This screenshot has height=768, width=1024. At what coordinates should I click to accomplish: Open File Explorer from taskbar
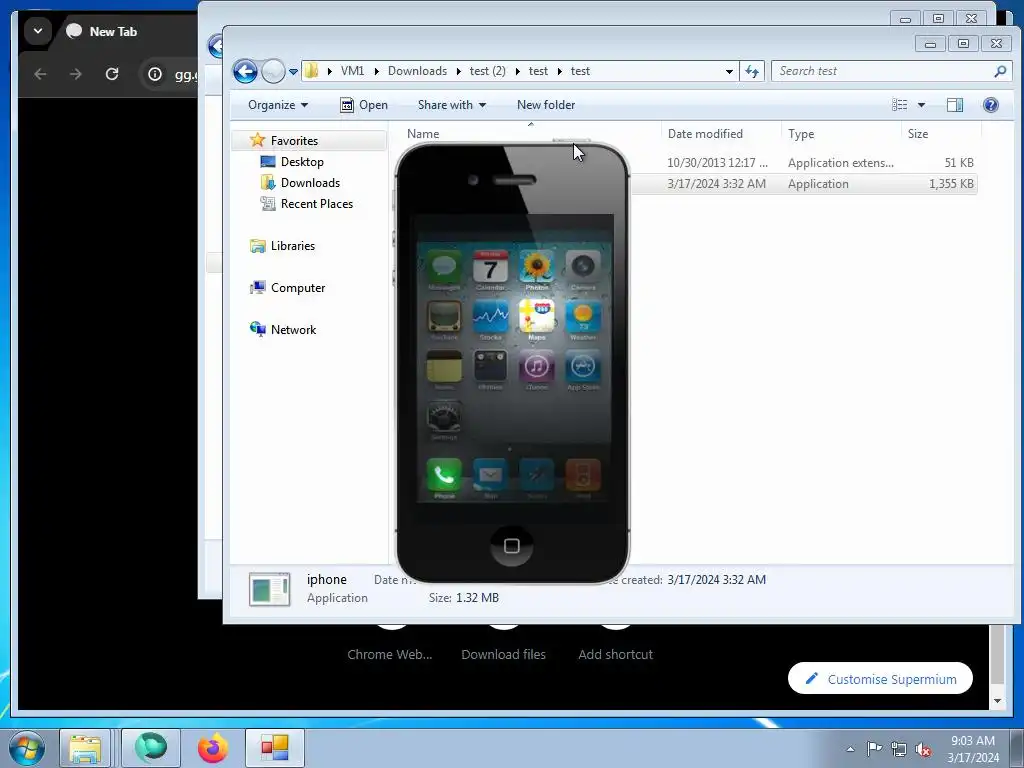pos(86,748)
